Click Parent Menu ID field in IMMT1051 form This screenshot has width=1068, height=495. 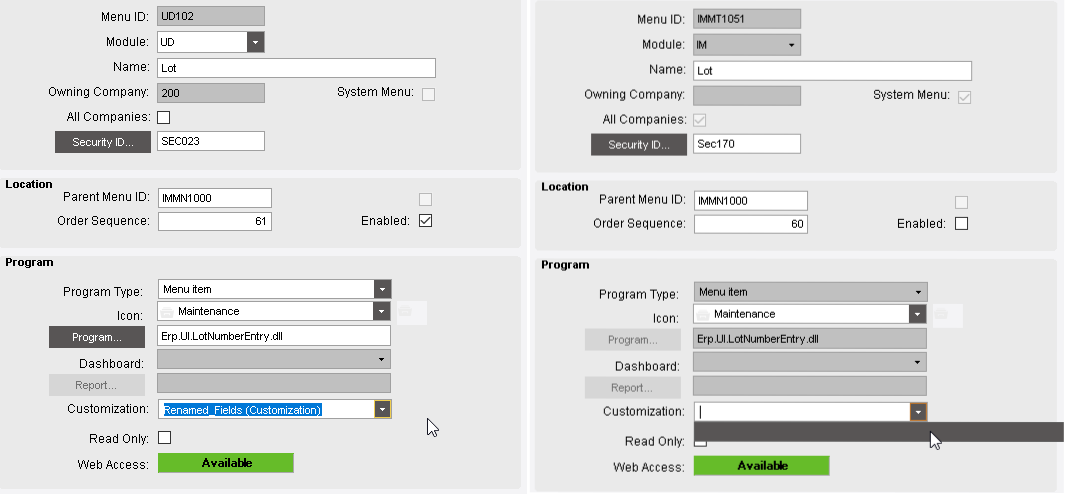click(x=751, y=201)
